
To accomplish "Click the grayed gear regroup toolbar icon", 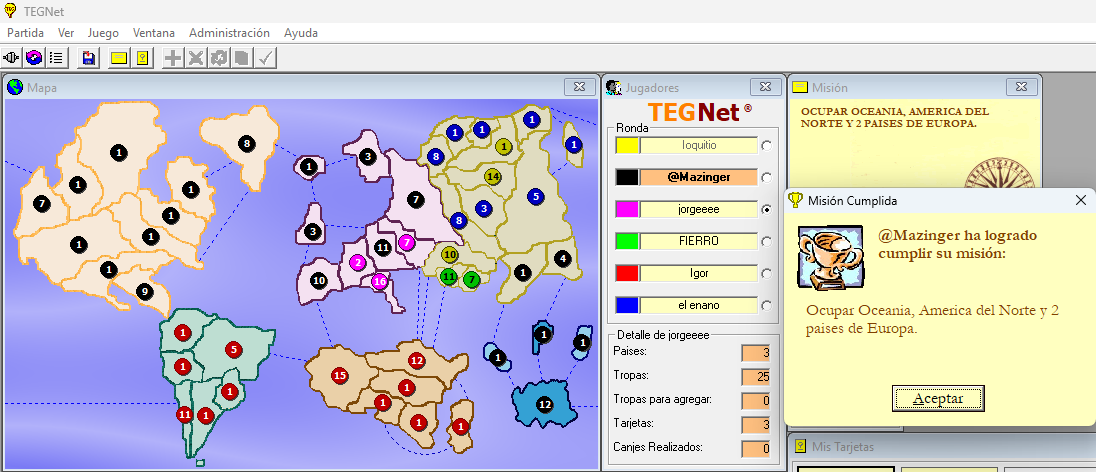I will (x=219, y=57).
